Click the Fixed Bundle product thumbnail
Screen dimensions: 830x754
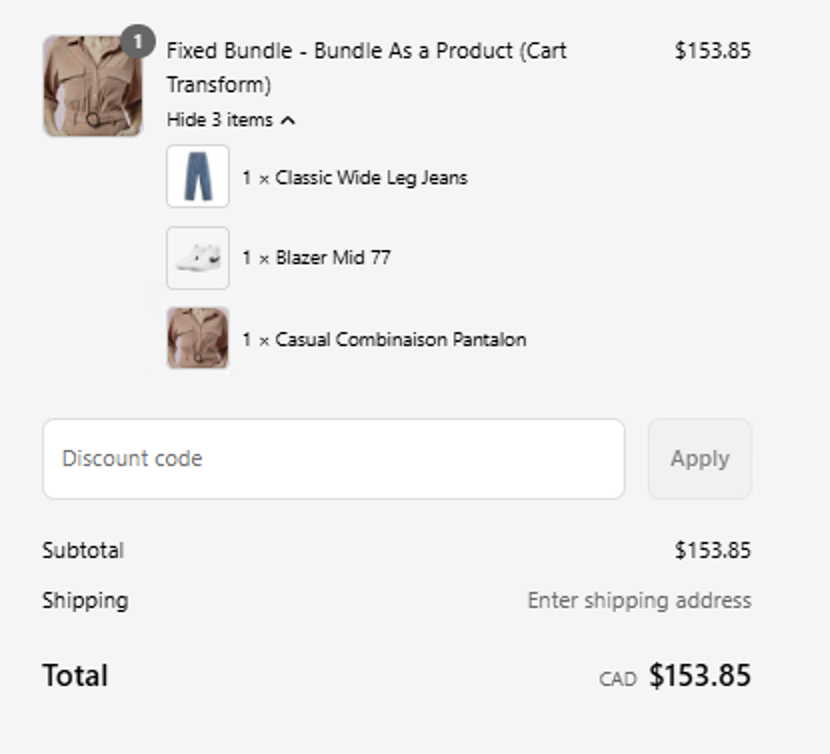click(x=92, y=87)
